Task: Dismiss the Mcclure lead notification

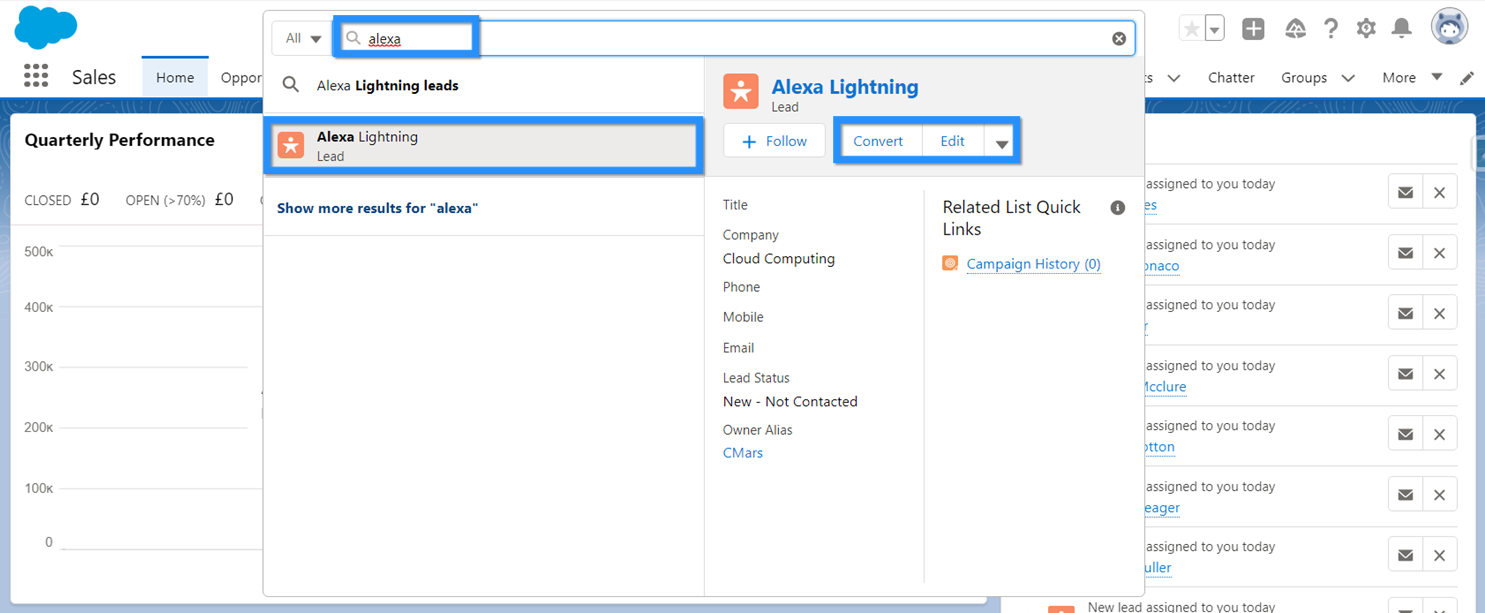Action: pyautogui.click(x=1440, y=375)
